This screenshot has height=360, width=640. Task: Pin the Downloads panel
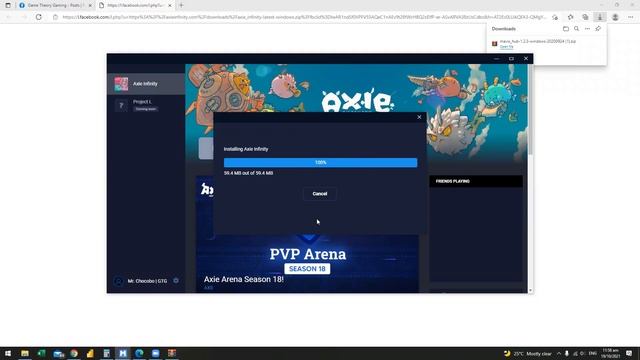click(598, 29)
